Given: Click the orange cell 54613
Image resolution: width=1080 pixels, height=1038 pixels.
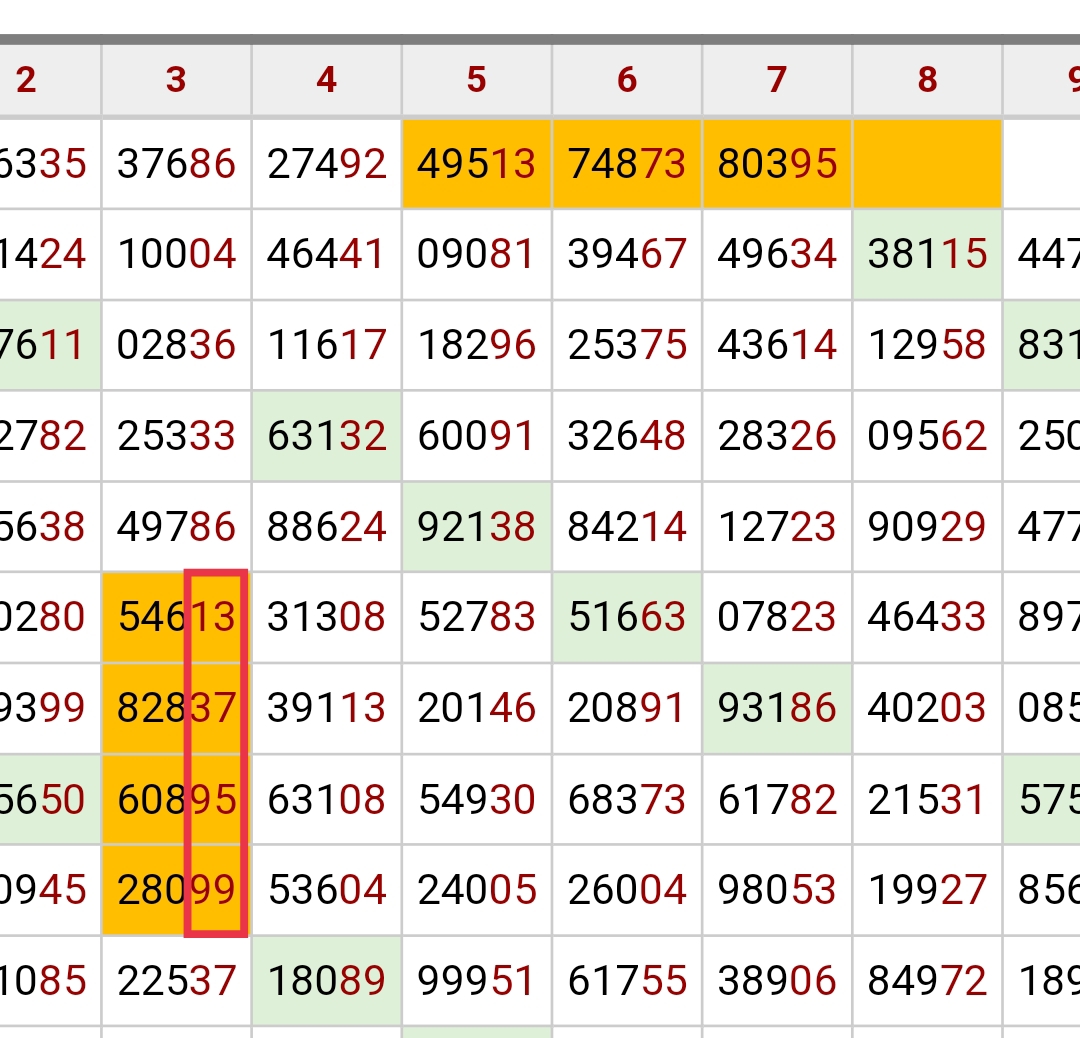Looking at the screenshot, I should 176,618.
